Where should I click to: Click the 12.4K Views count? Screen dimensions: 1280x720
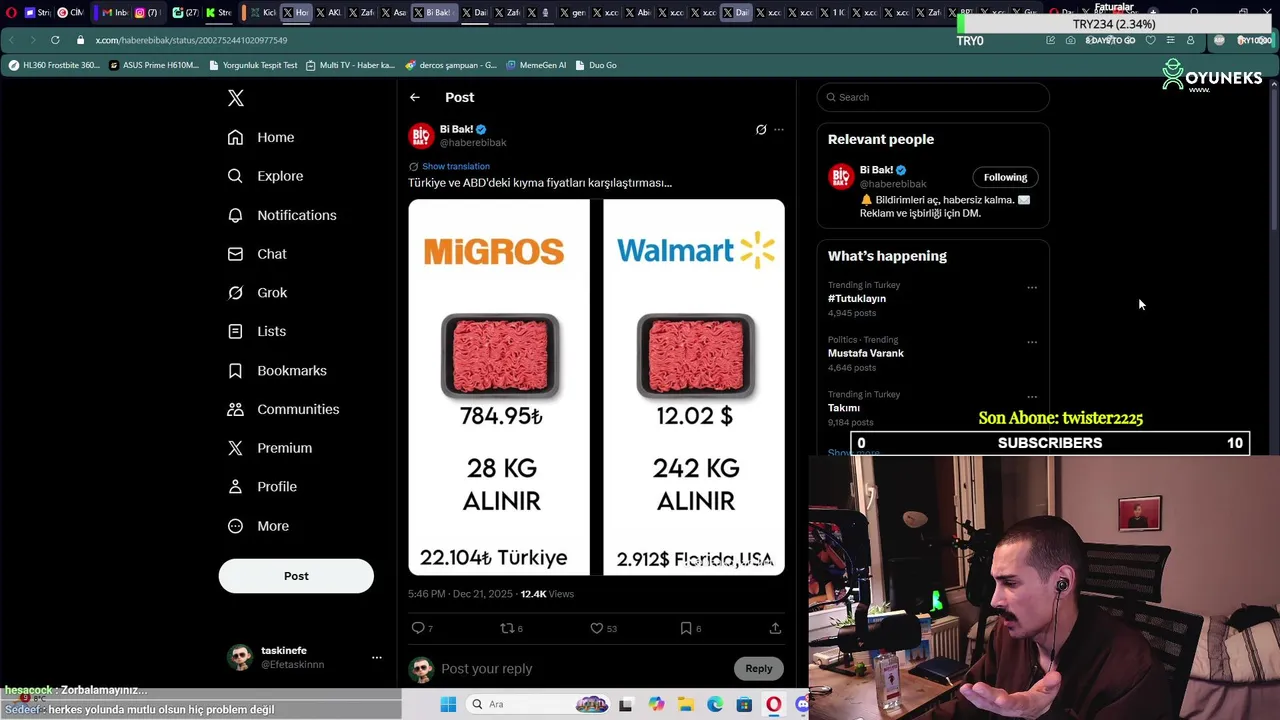(x=547, y=594)
